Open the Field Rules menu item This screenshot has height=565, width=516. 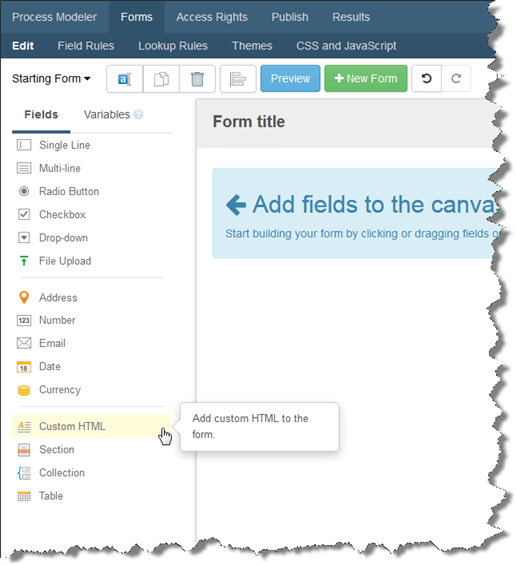[86, 46]
